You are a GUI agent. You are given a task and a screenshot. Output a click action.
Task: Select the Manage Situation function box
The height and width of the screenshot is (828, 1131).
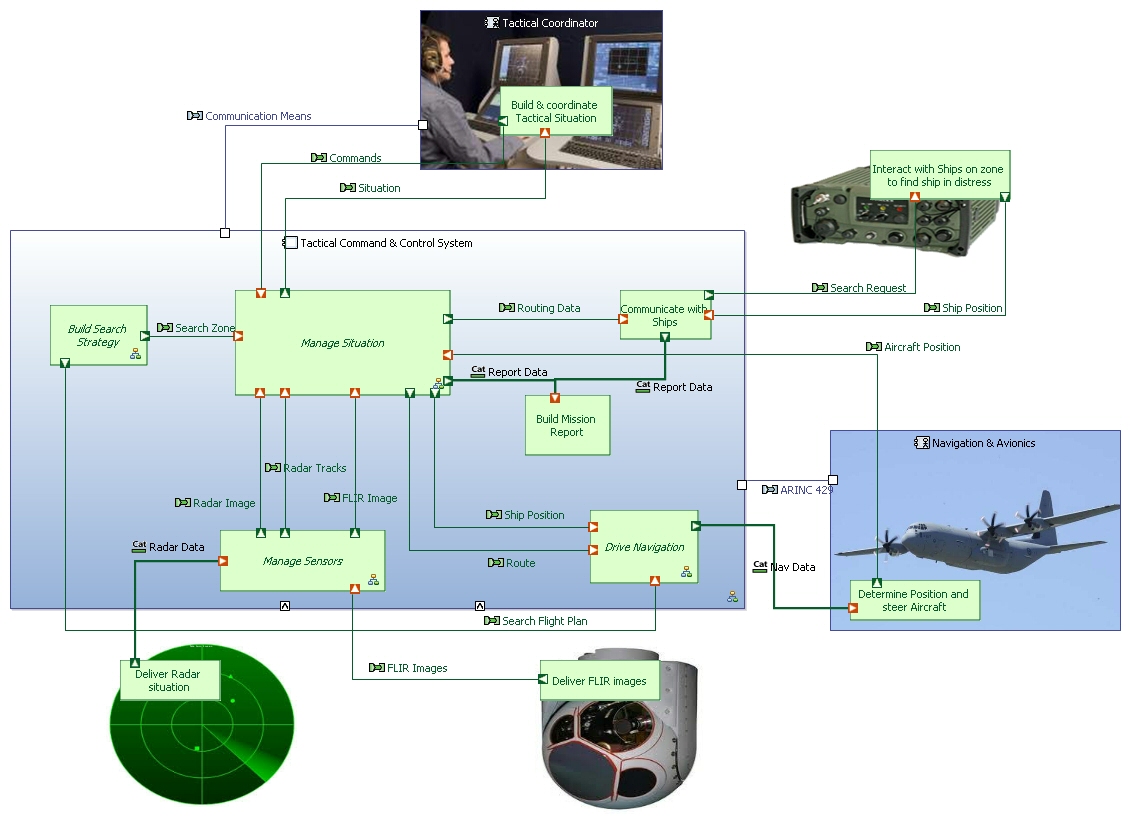[x=343, y=343]
